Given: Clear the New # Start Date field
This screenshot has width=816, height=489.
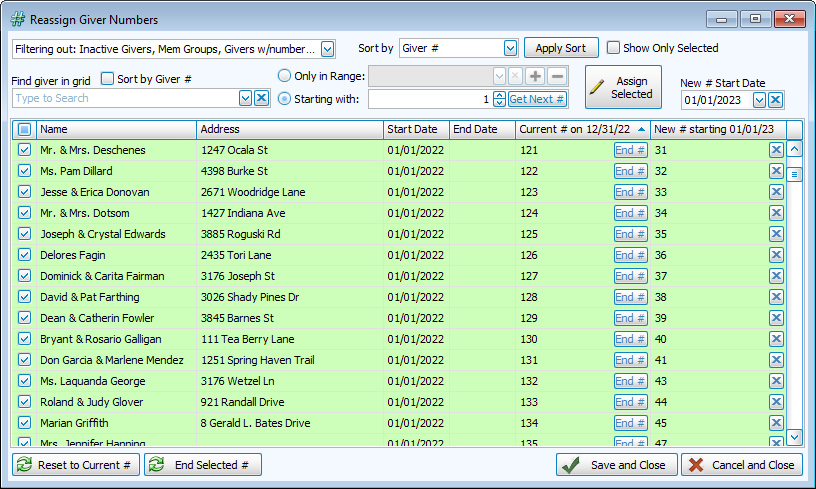Looking at the screenshot, I should 776,99.
